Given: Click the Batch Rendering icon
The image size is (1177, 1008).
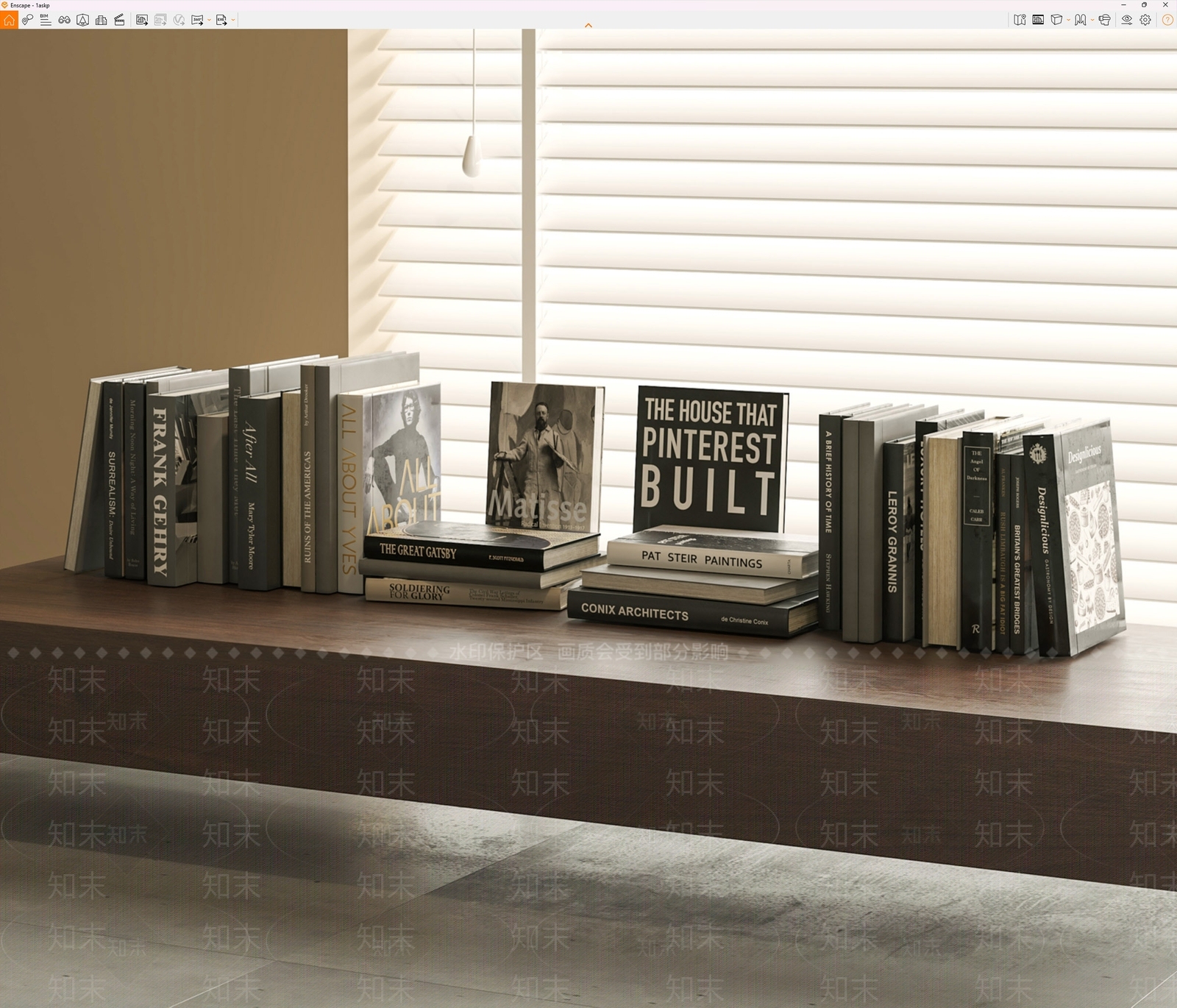Looking at the screenshot, I should click(160, 20).
